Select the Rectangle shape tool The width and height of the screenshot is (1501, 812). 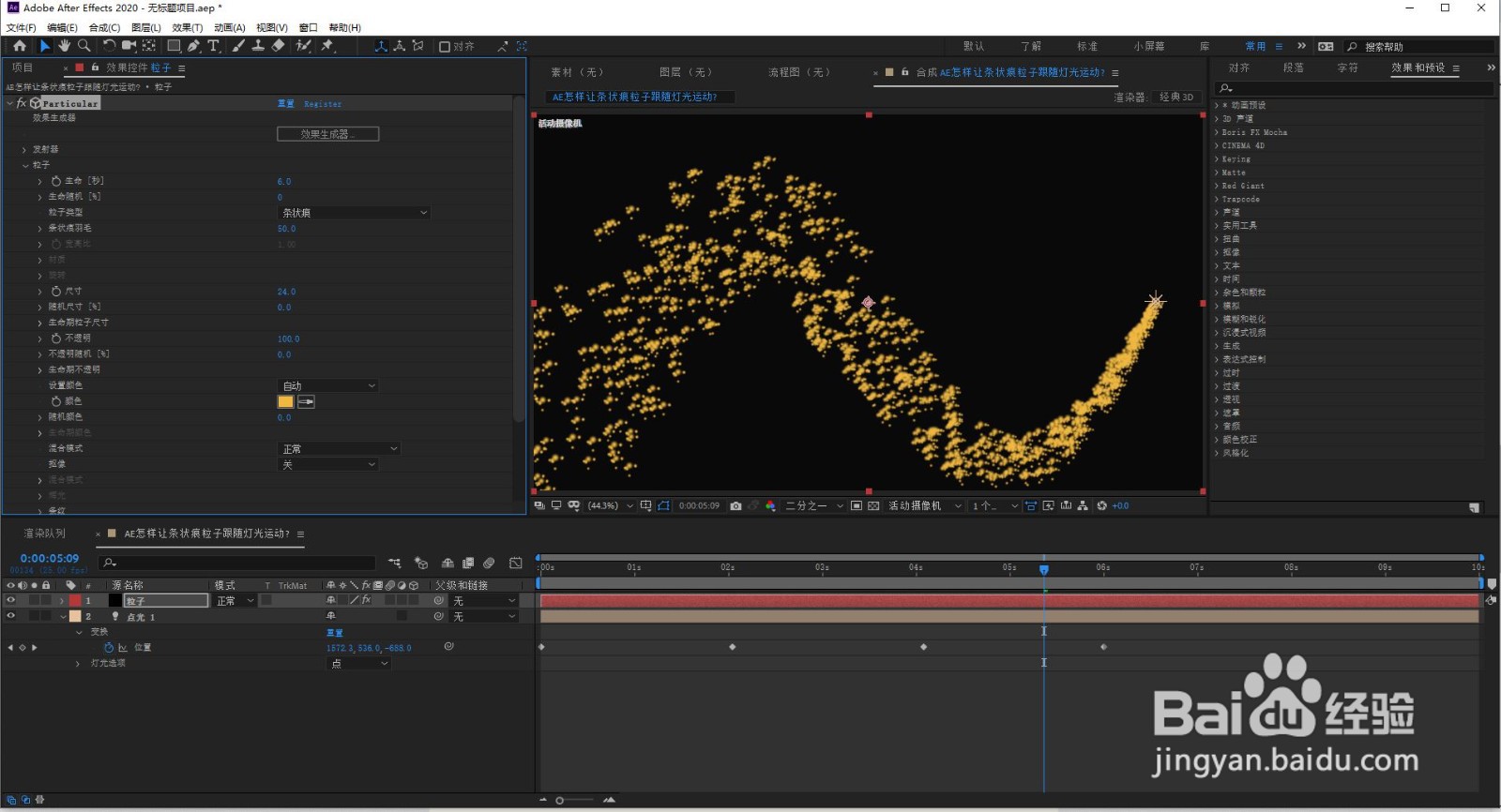coord(174,45)
